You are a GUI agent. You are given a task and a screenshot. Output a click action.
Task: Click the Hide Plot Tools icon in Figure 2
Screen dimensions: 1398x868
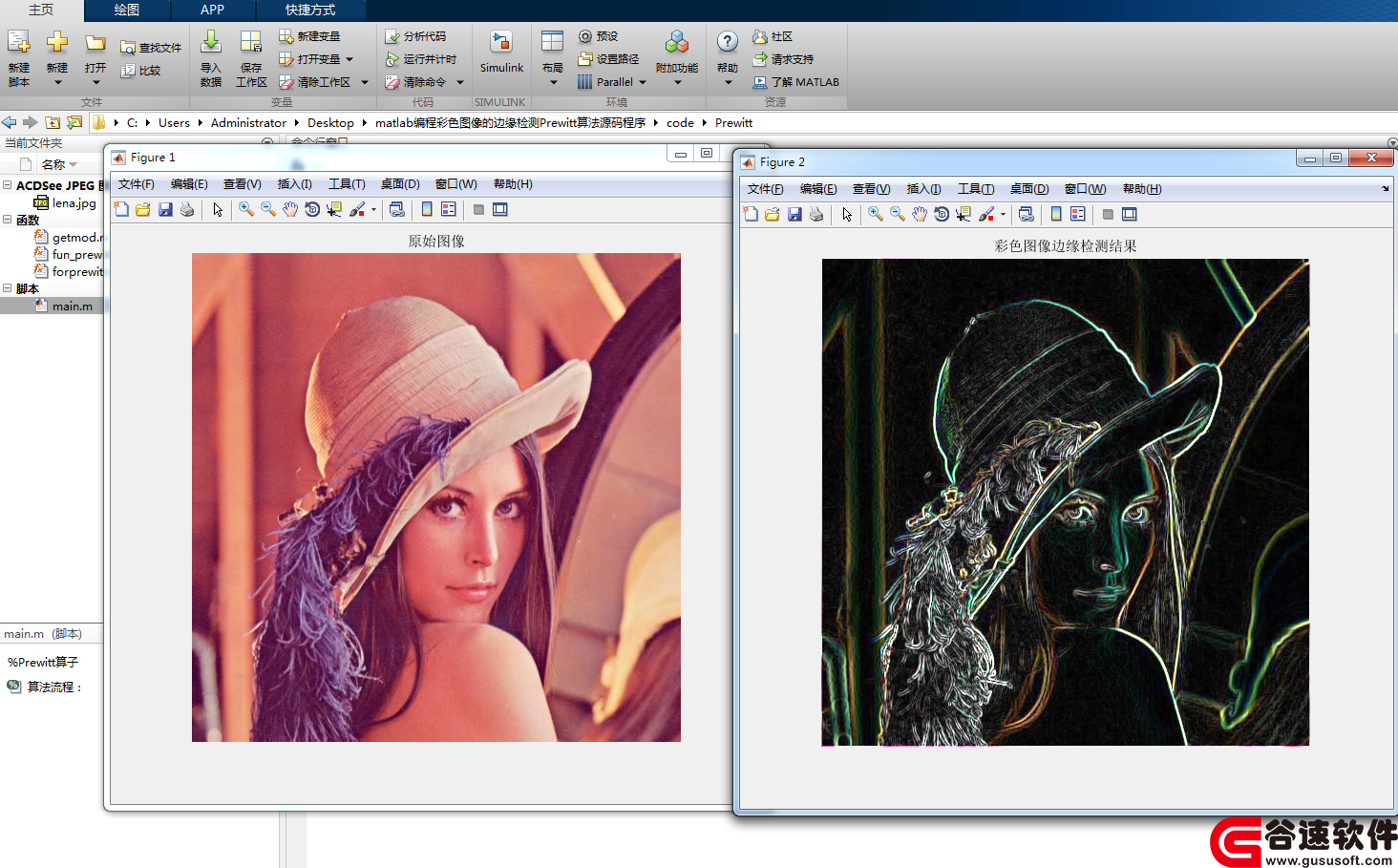point(1108,214)
